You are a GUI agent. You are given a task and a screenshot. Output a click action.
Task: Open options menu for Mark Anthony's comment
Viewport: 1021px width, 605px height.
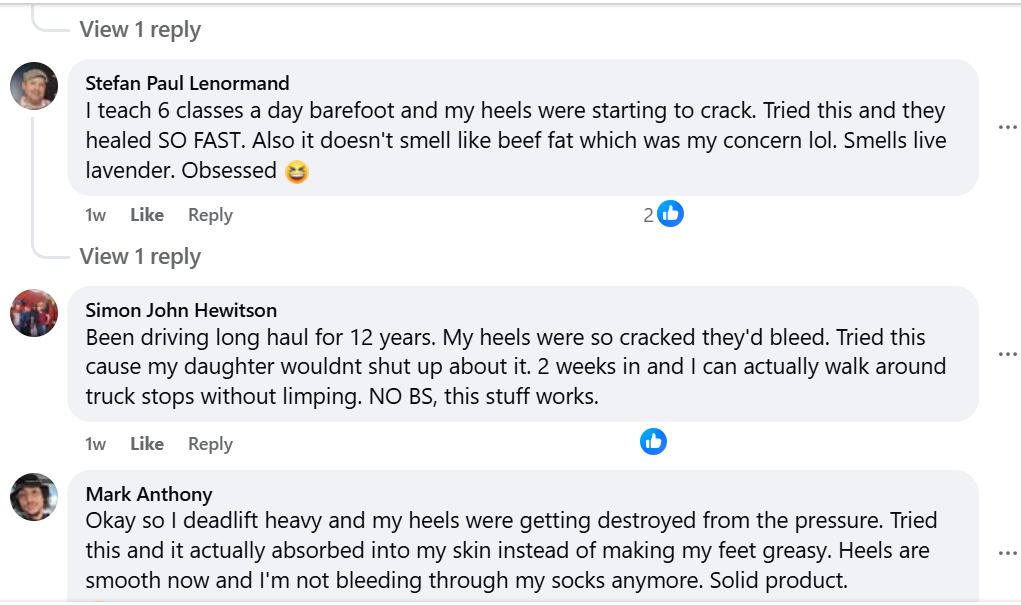point(1007,552)
